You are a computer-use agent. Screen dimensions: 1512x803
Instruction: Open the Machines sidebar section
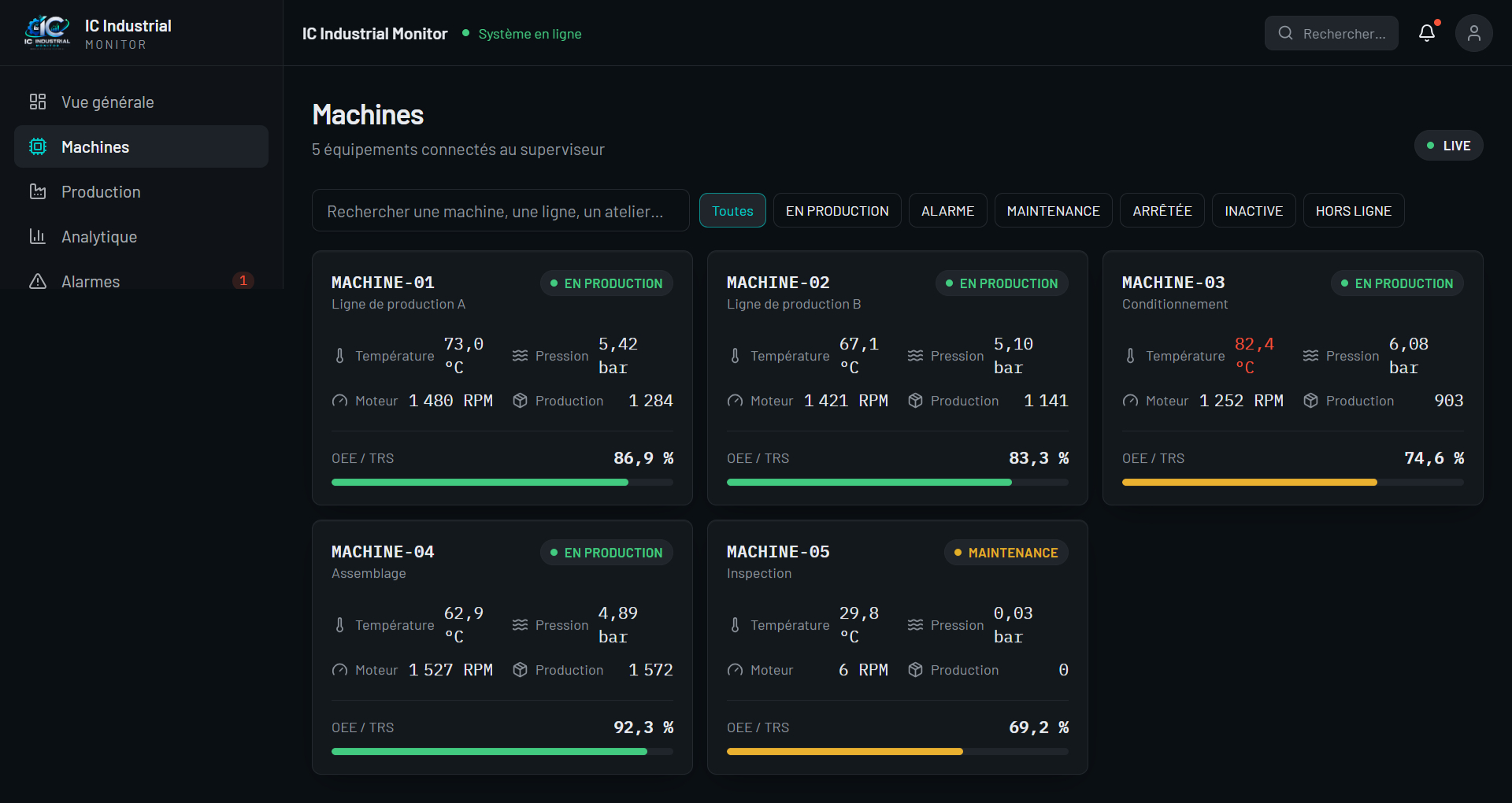click(x=141, y=146)
